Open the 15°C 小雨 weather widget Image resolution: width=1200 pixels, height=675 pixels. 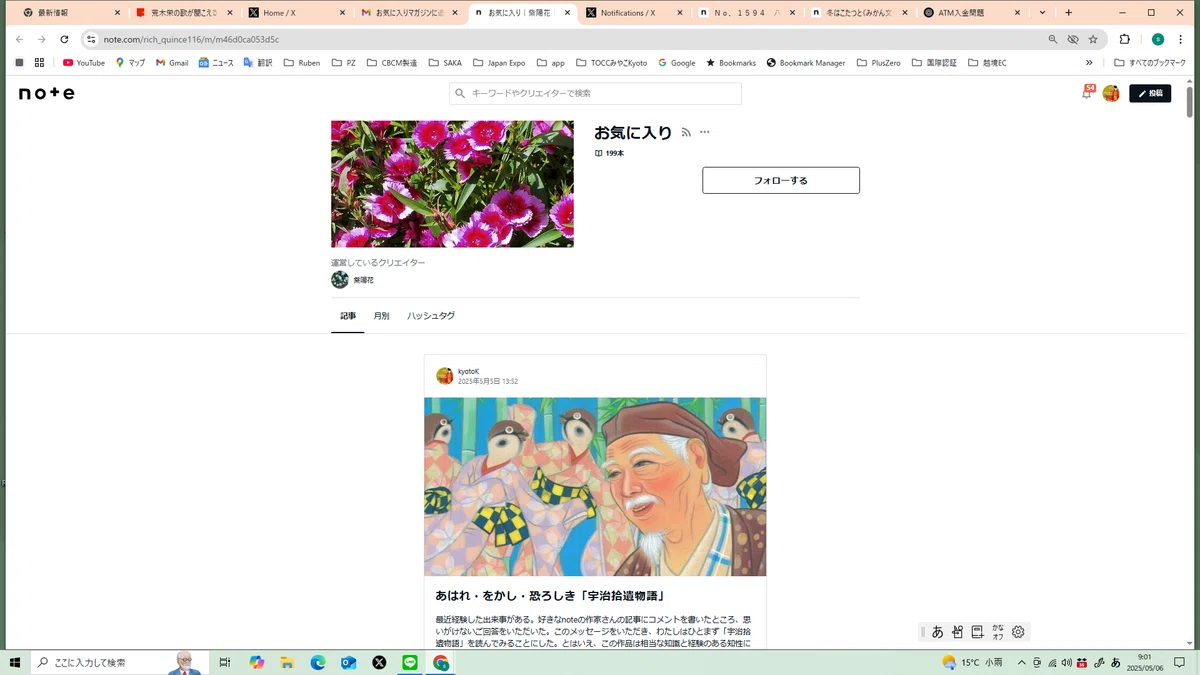tap(973, 662)
